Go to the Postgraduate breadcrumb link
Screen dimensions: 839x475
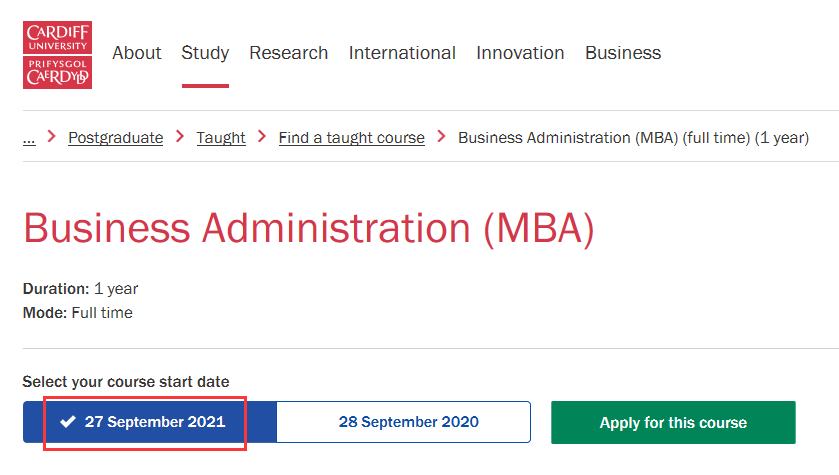(116, 138)
